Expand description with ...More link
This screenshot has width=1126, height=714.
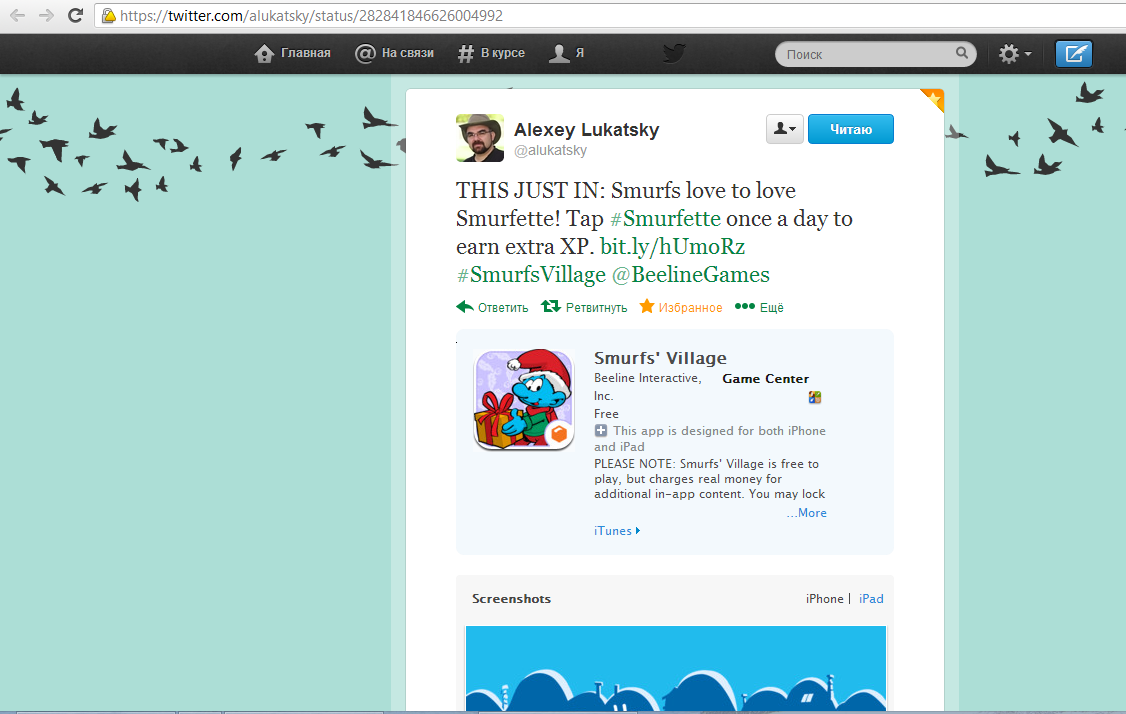coord(806,513)
